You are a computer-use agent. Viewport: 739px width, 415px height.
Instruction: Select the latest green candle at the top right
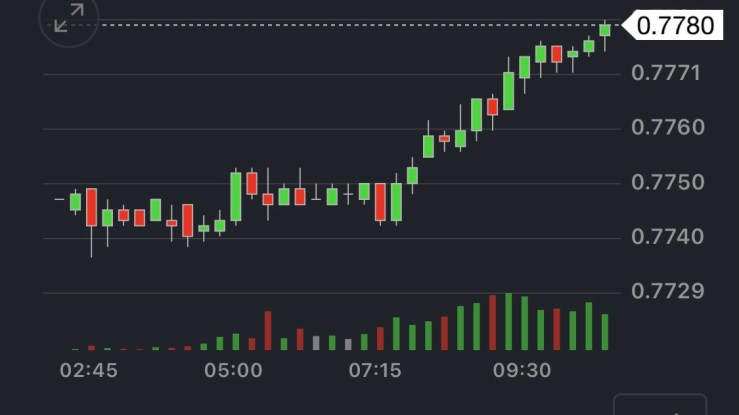point(605,31)
